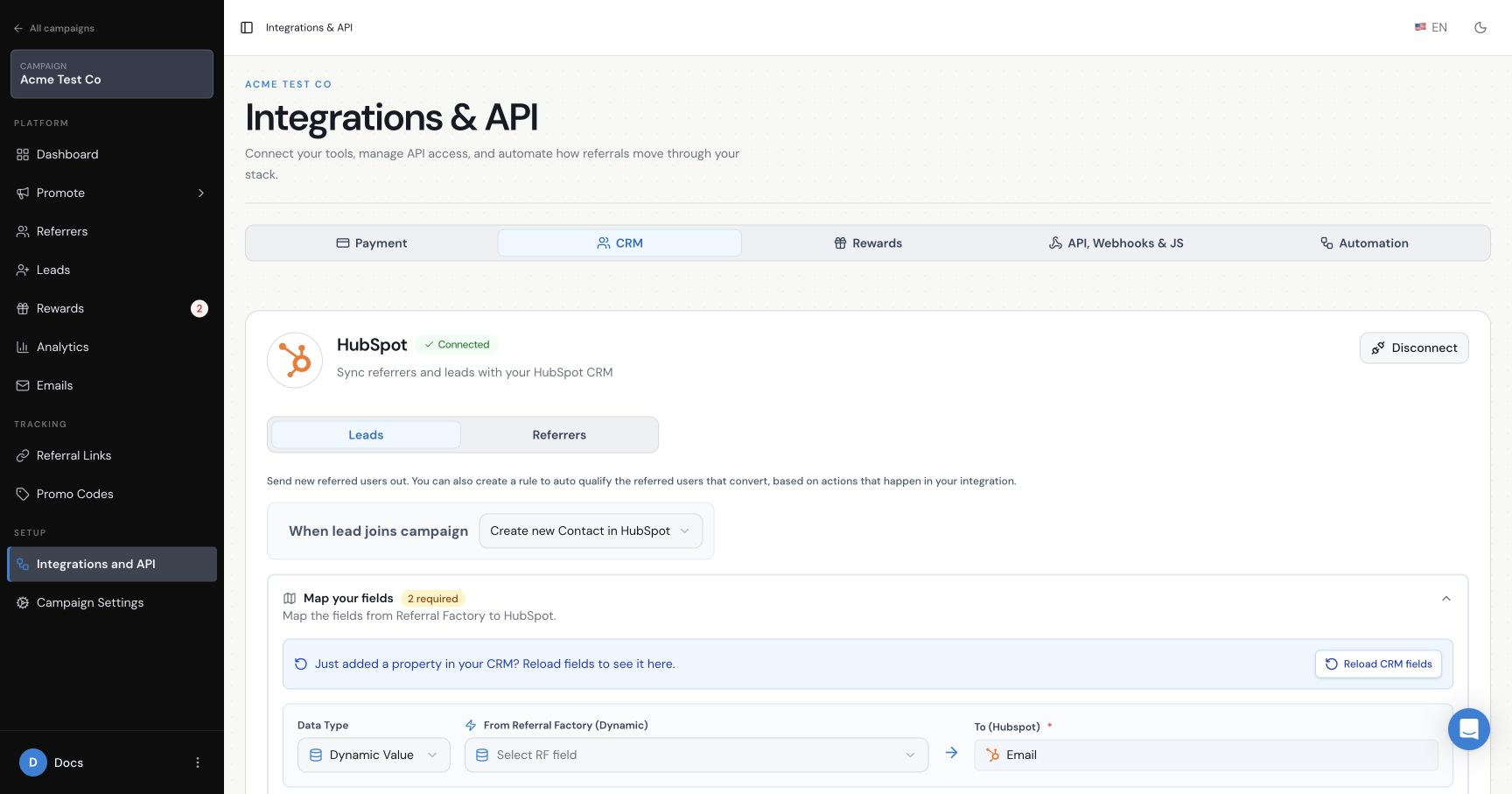This screenshot has width=1512, height=794.
Task: Click the arrow icon between field mappings
Action: [x=951, y=753]
